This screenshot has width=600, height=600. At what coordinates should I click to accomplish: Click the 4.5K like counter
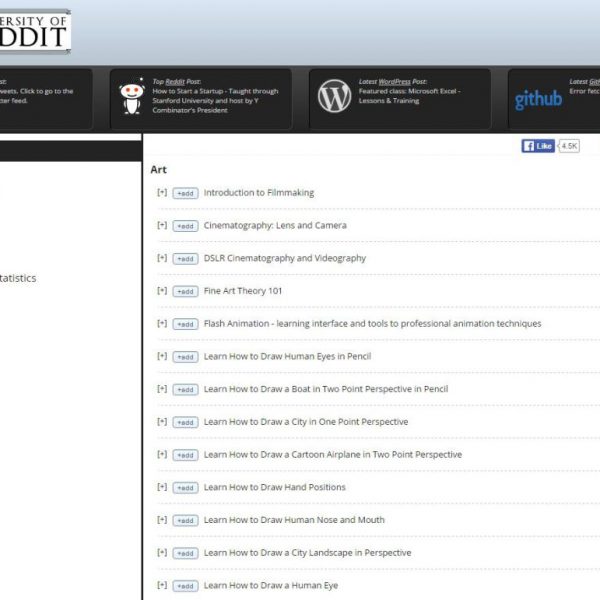tap(569, 146)
